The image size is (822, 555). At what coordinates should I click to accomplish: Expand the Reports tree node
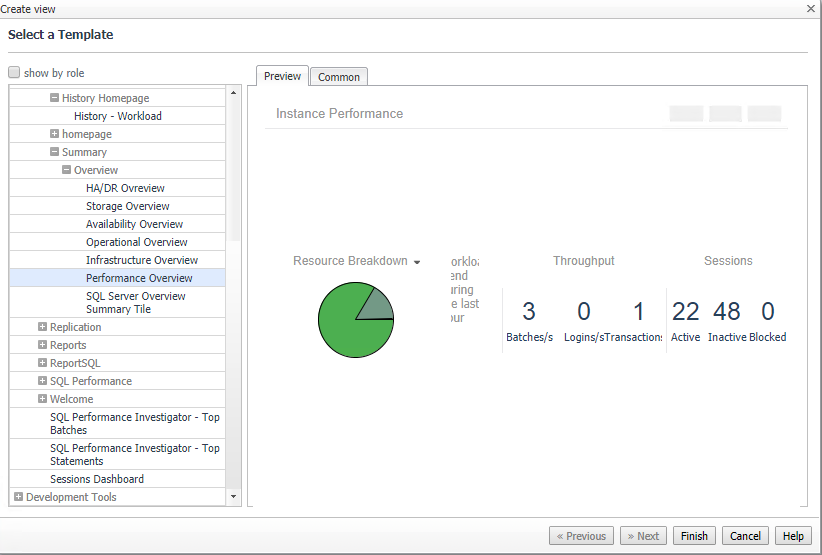tap(43, 345)
